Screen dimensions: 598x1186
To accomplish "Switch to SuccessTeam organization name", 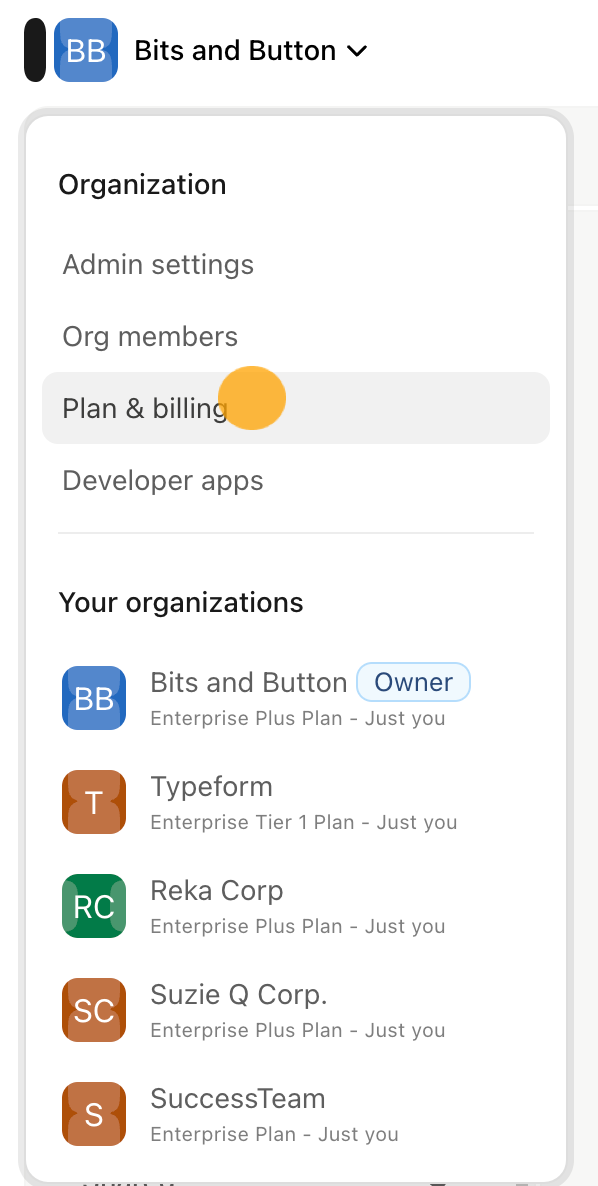I will point(238,1098).
